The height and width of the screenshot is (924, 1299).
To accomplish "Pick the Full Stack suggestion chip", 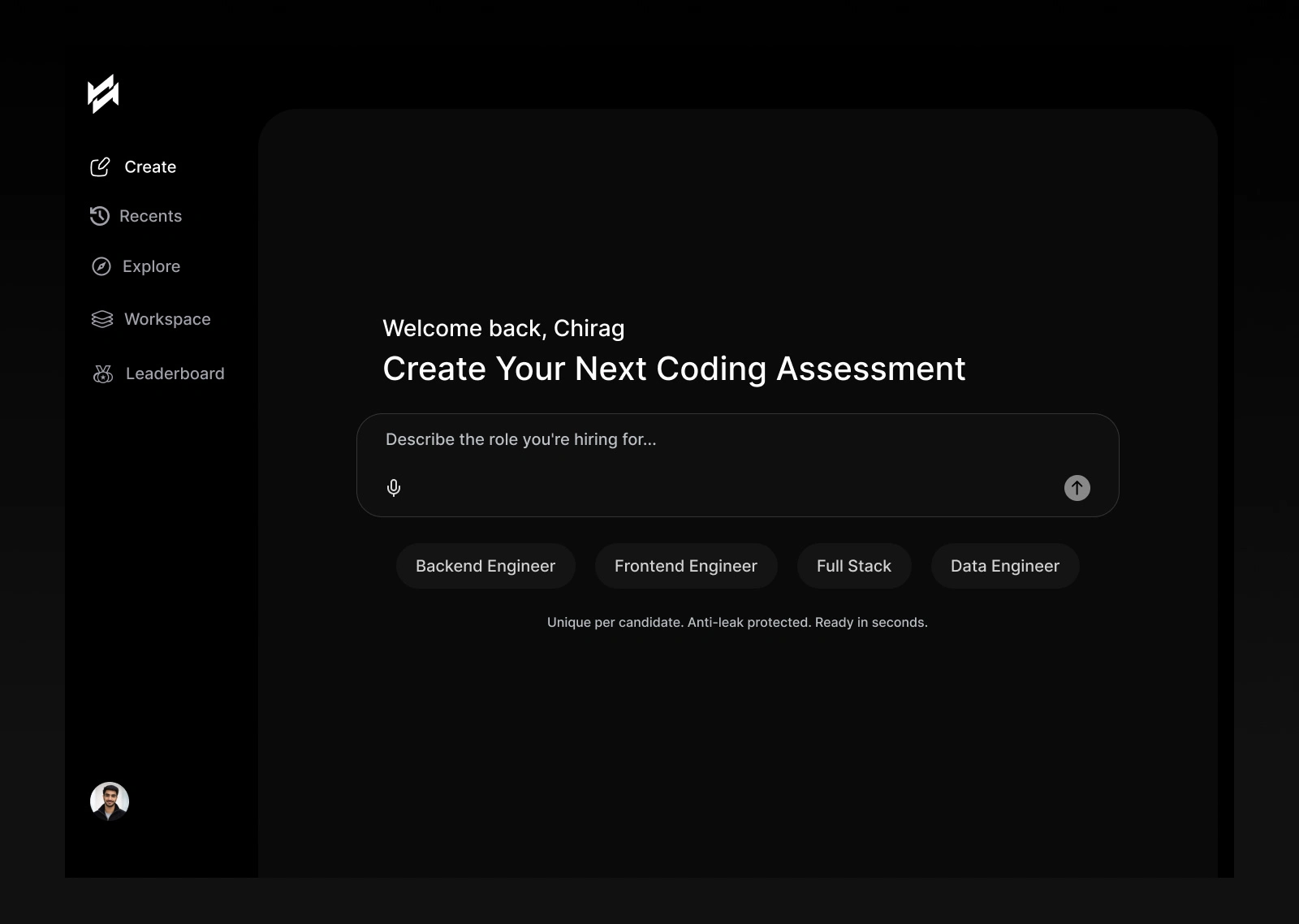I will pos(854,566).
